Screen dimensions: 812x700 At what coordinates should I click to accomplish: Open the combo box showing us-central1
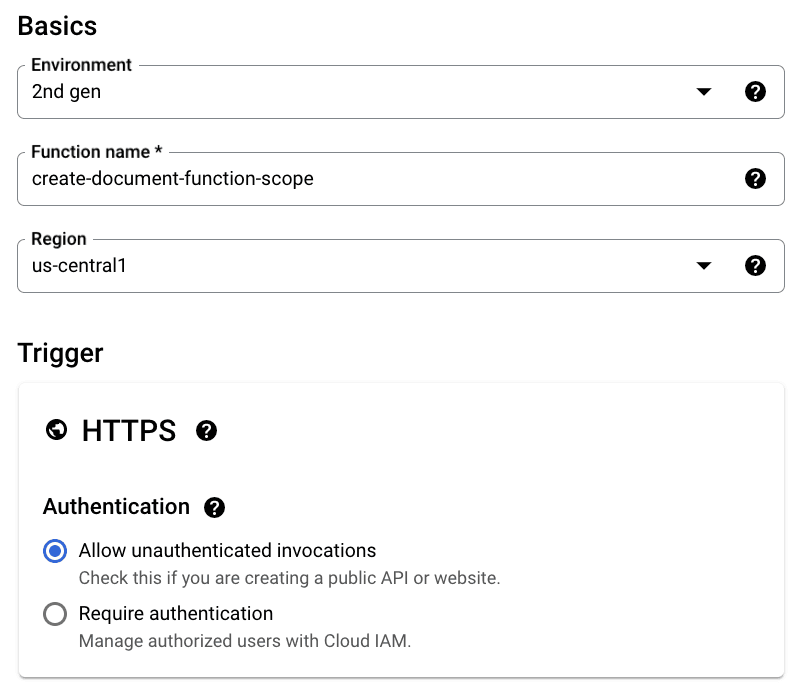point(360,266)
